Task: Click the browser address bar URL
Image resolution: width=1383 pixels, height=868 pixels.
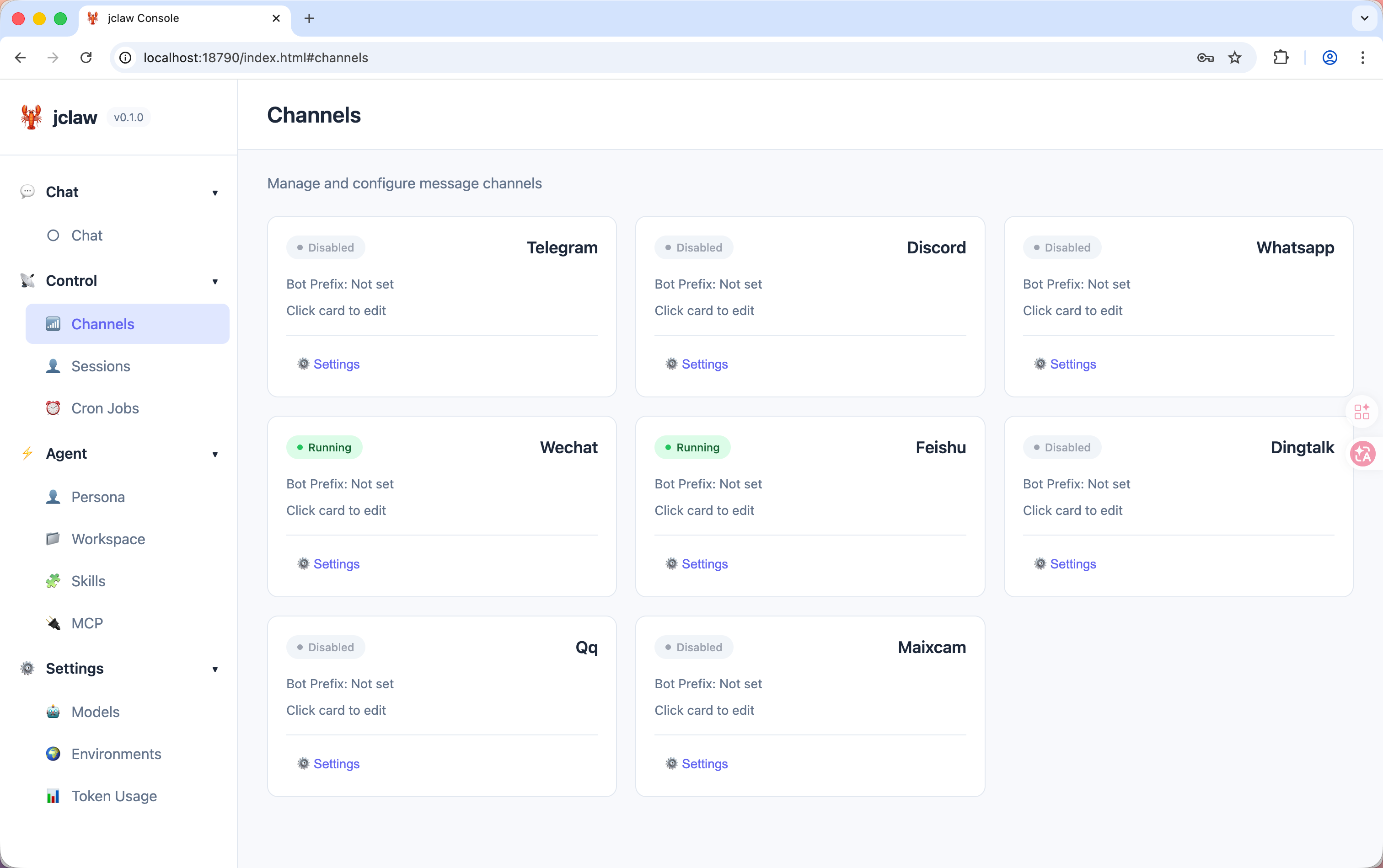Action: click(x=256, y=58)
